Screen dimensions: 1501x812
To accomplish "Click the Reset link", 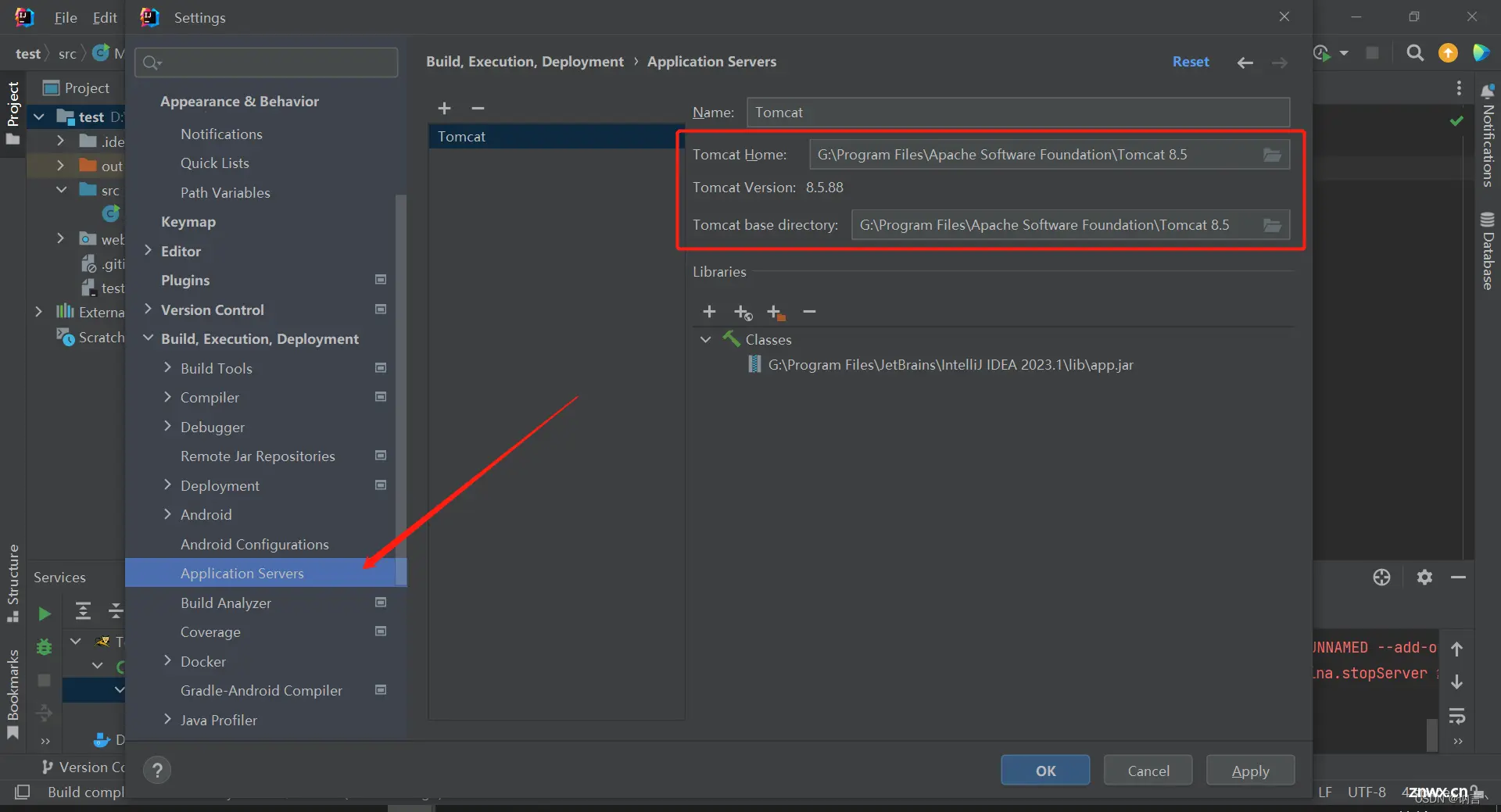I will (x=1191, y=62).
